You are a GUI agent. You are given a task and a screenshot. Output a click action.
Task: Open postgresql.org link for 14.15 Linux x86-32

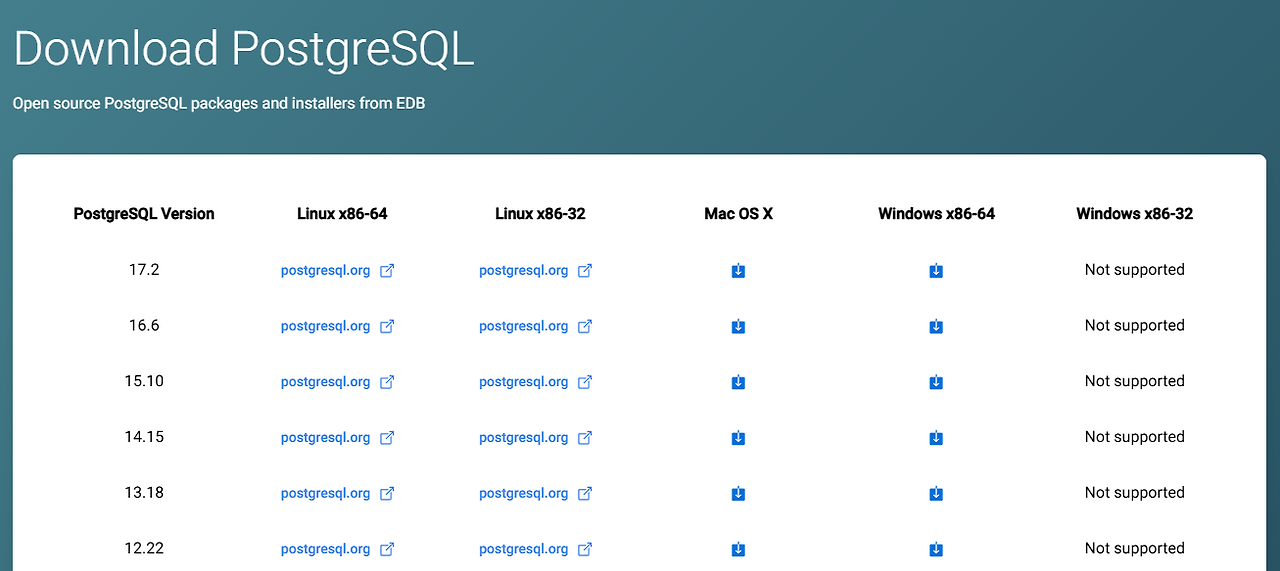coord(536,438)
